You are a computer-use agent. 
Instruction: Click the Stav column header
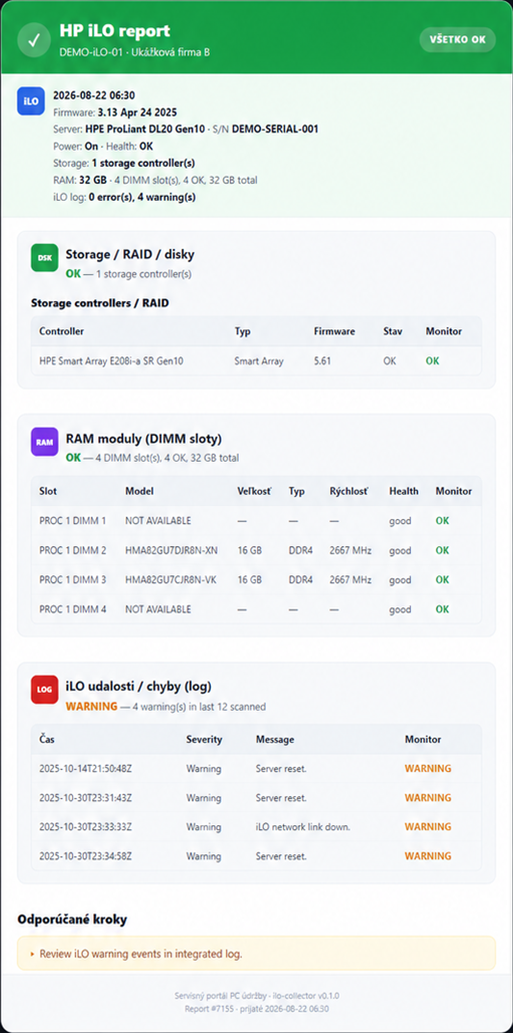point(393,331)
